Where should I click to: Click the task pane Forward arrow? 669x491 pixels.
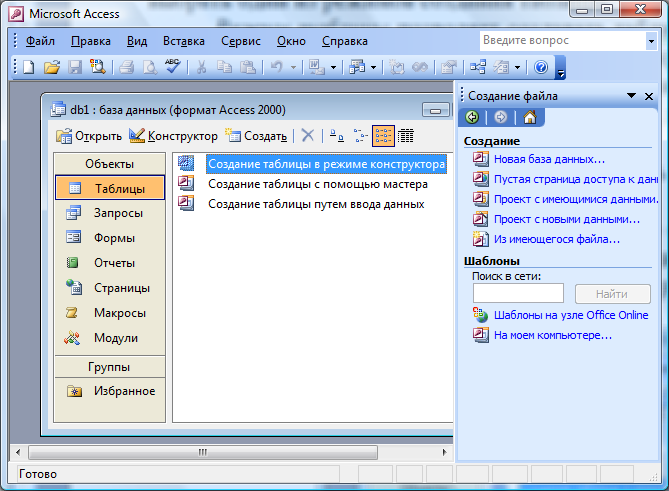pos(501,117)
